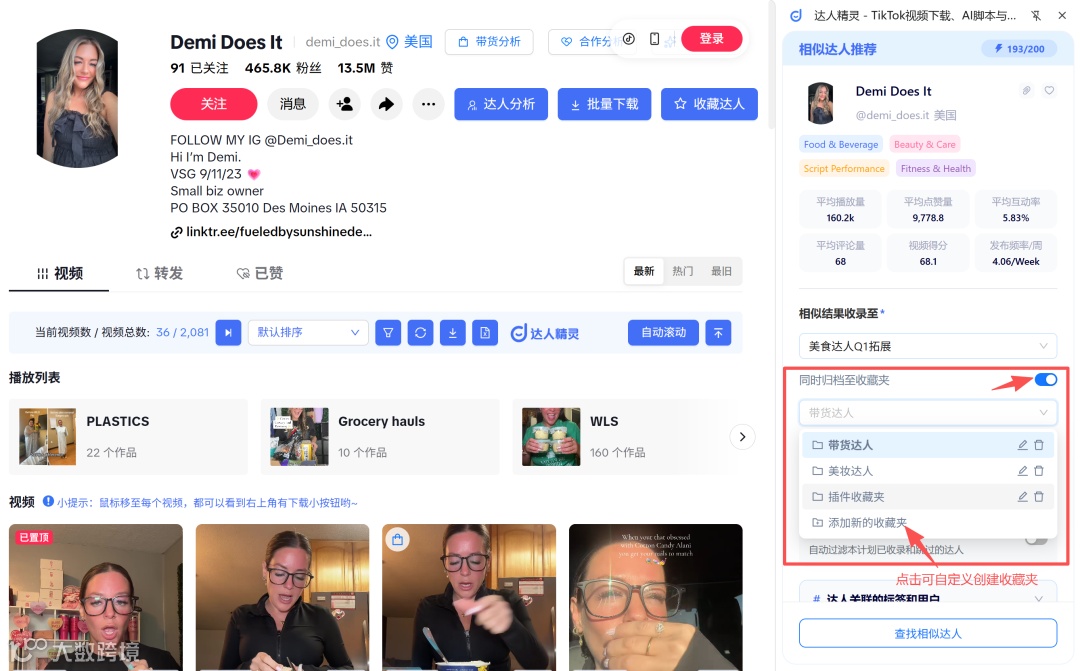Open the pinned 已置顶 video

[x=96, y=597]
